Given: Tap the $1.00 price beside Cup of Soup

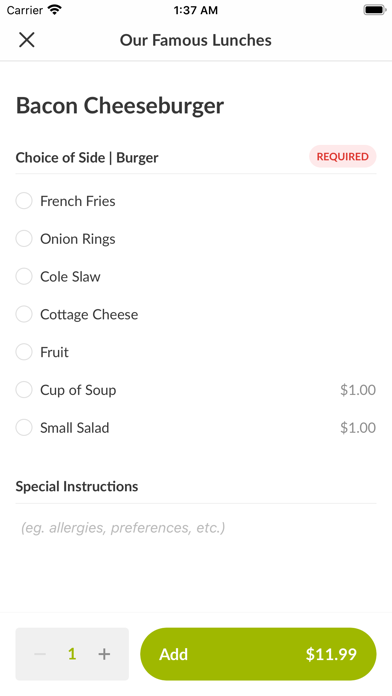Looking at the screenshot, I should pyautogui.click(x=358, y=390).
